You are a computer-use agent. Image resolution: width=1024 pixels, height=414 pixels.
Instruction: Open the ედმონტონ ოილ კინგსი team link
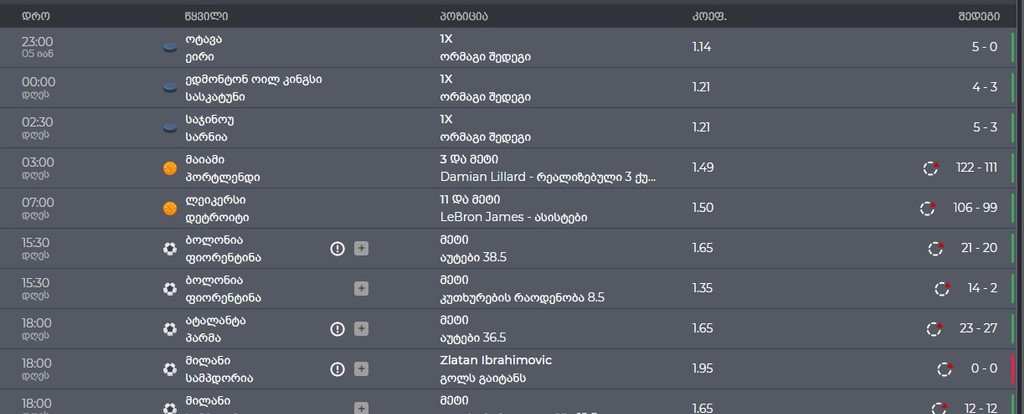[253, 79]
